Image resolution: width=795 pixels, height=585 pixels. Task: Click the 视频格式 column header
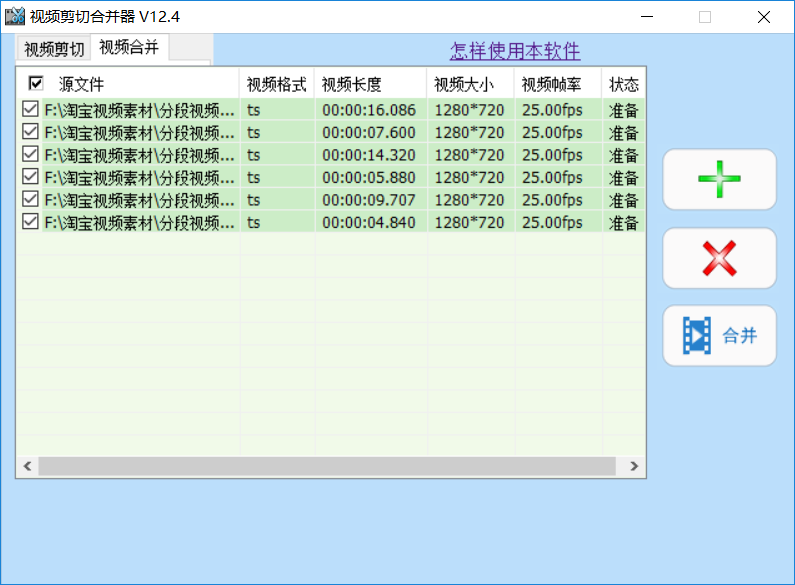pyautogui.click(x=276, y=85)
